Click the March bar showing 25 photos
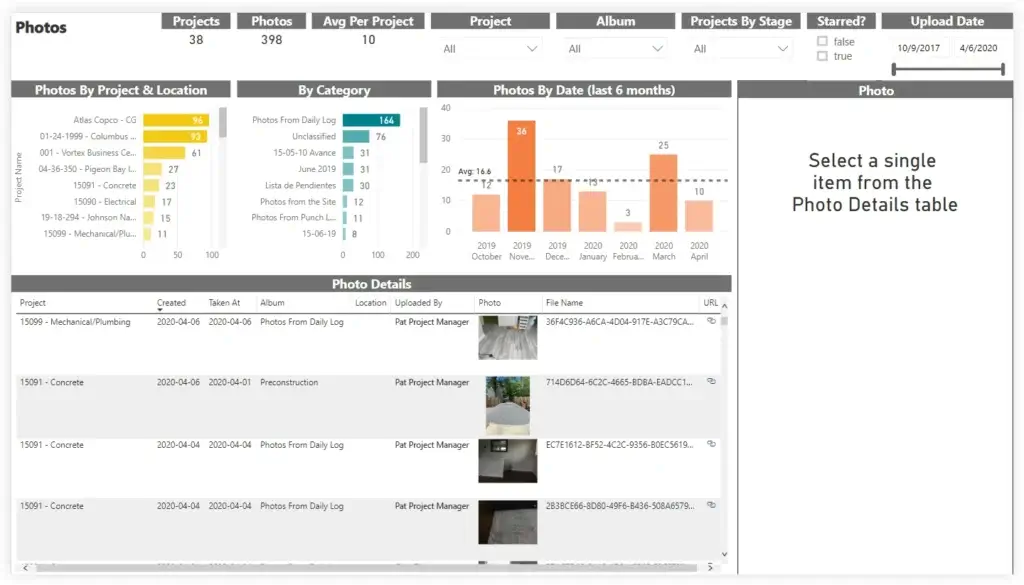1024x585 pixels. [664, 190]
